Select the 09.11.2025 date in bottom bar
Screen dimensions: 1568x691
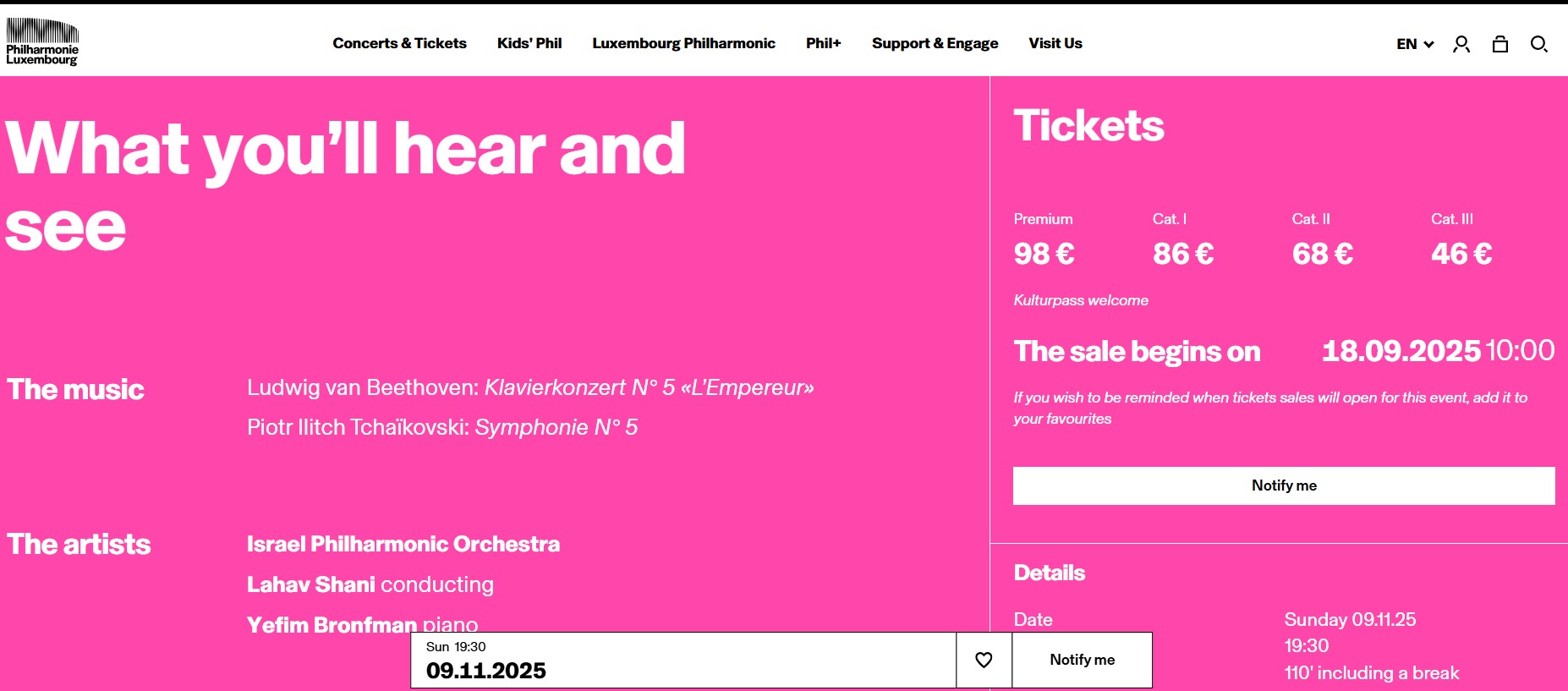pos(486,670)
